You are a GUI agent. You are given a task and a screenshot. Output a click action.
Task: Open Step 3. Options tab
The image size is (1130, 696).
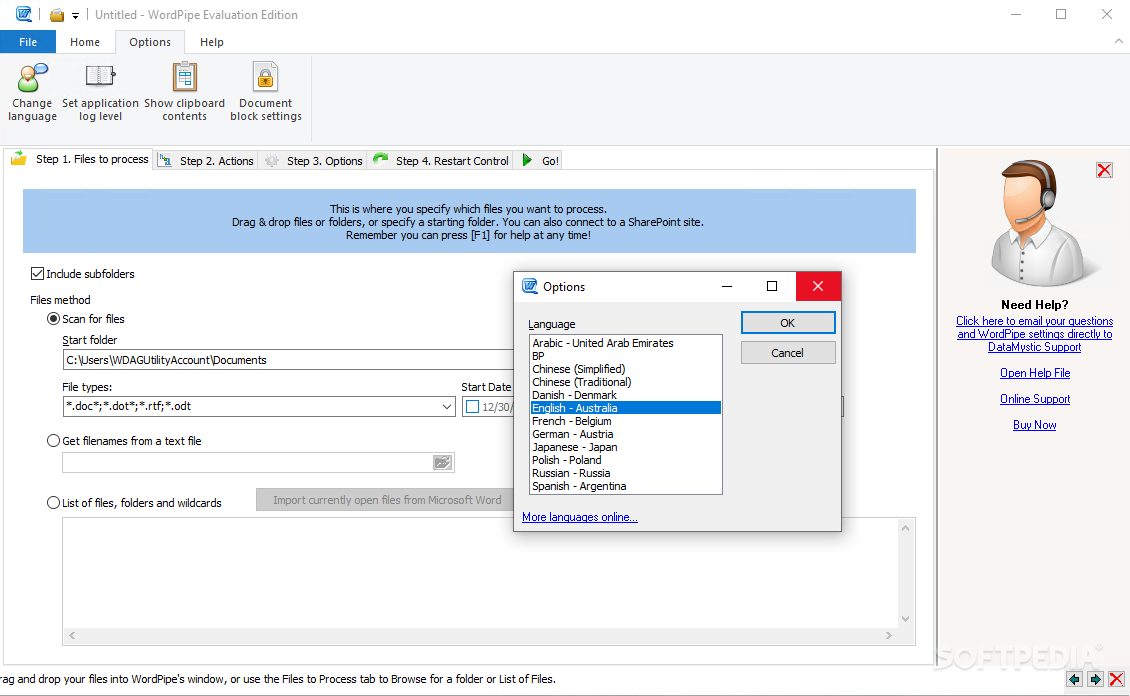313,161
